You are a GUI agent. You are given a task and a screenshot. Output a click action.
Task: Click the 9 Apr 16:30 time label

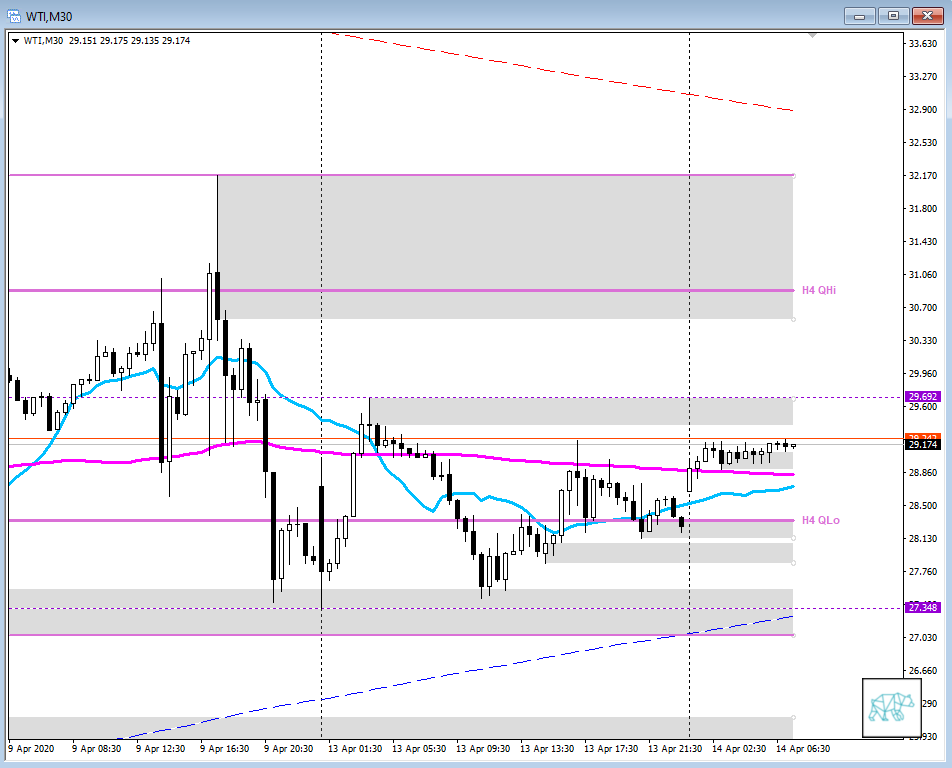(223, 748)
